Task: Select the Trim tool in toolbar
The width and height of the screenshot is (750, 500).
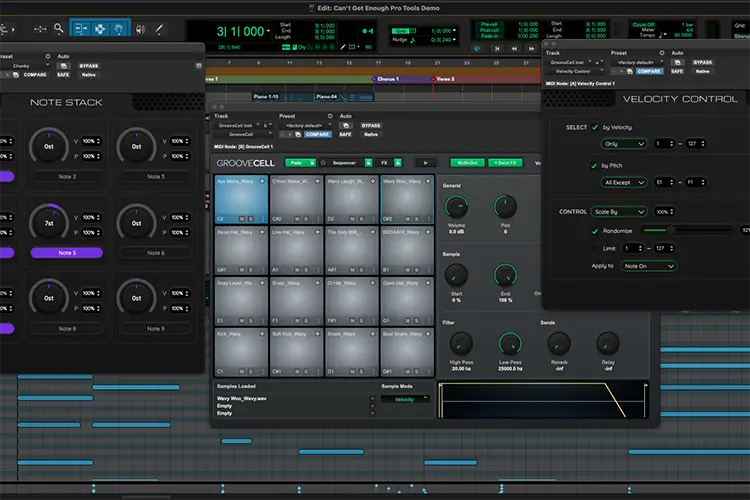Action: [x=81, y=29]
